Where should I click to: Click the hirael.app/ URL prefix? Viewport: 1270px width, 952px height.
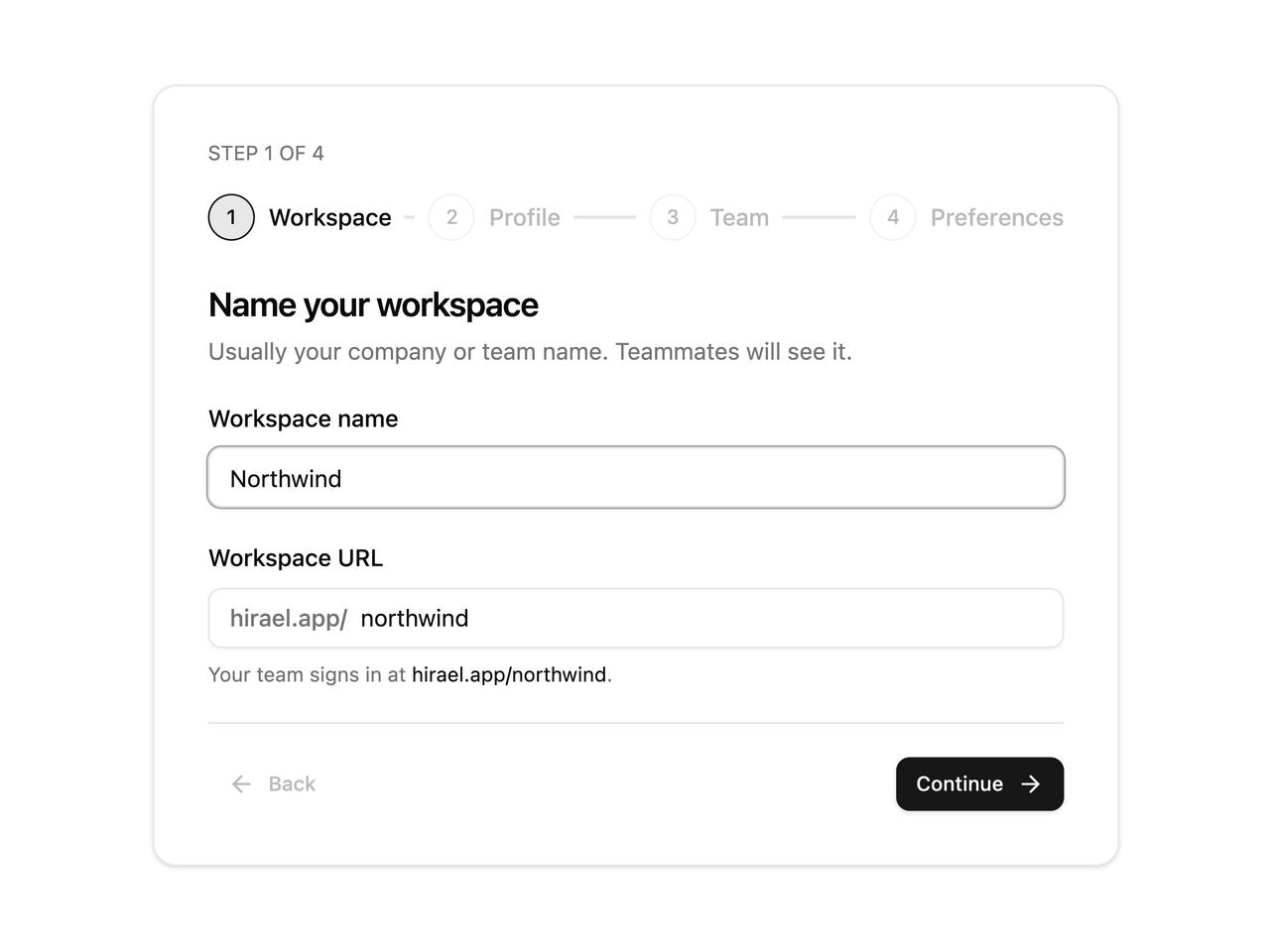point(289,618)
